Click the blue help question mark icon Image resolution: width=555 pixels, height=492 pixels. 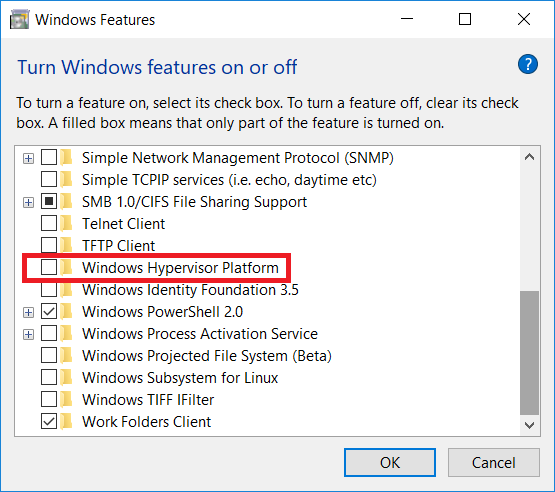(527, 64)
